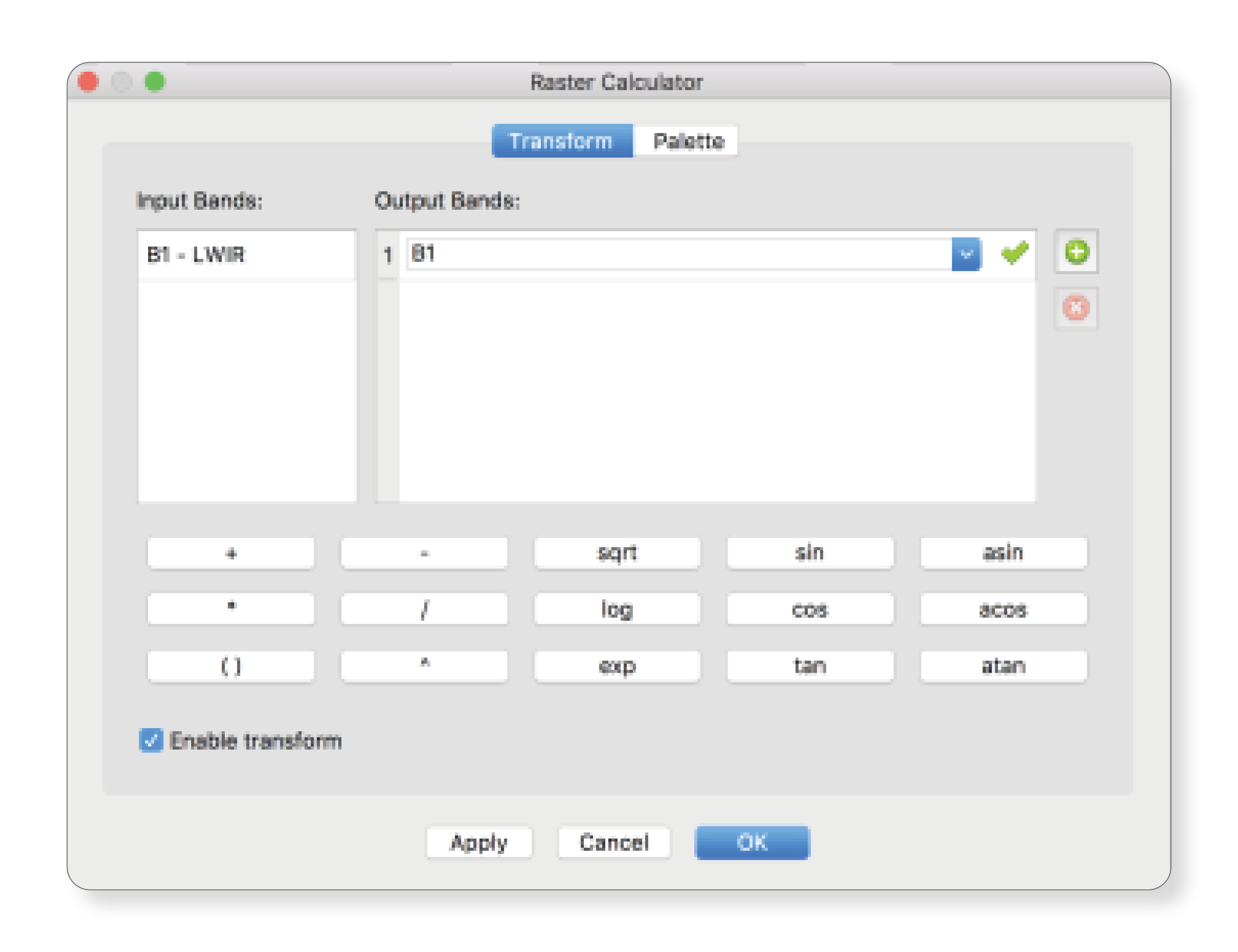The width and height of the screenshot is (1238, 952).
Task: Click the green add output band icon
Action: coord(1076,252)
